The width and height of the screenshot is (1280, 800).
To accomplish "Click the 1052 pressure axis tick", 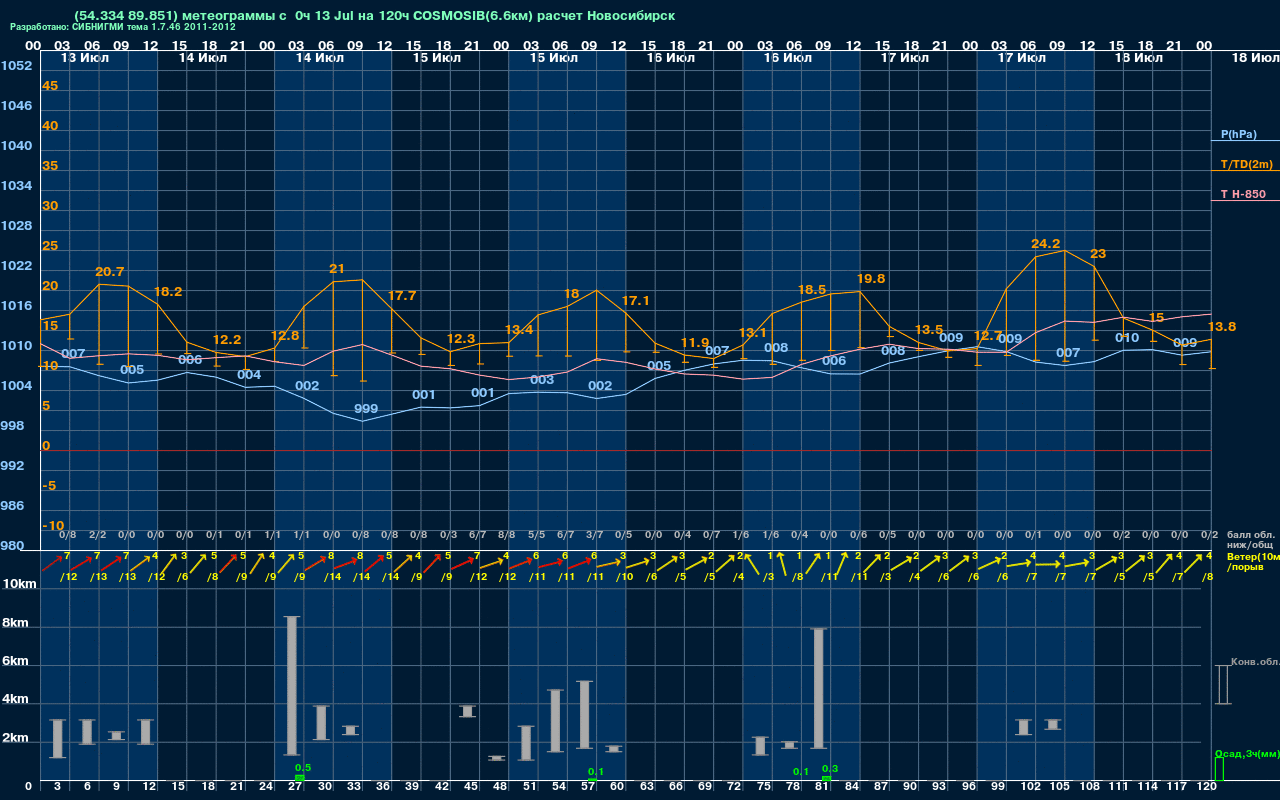I will tap(16, 66).
